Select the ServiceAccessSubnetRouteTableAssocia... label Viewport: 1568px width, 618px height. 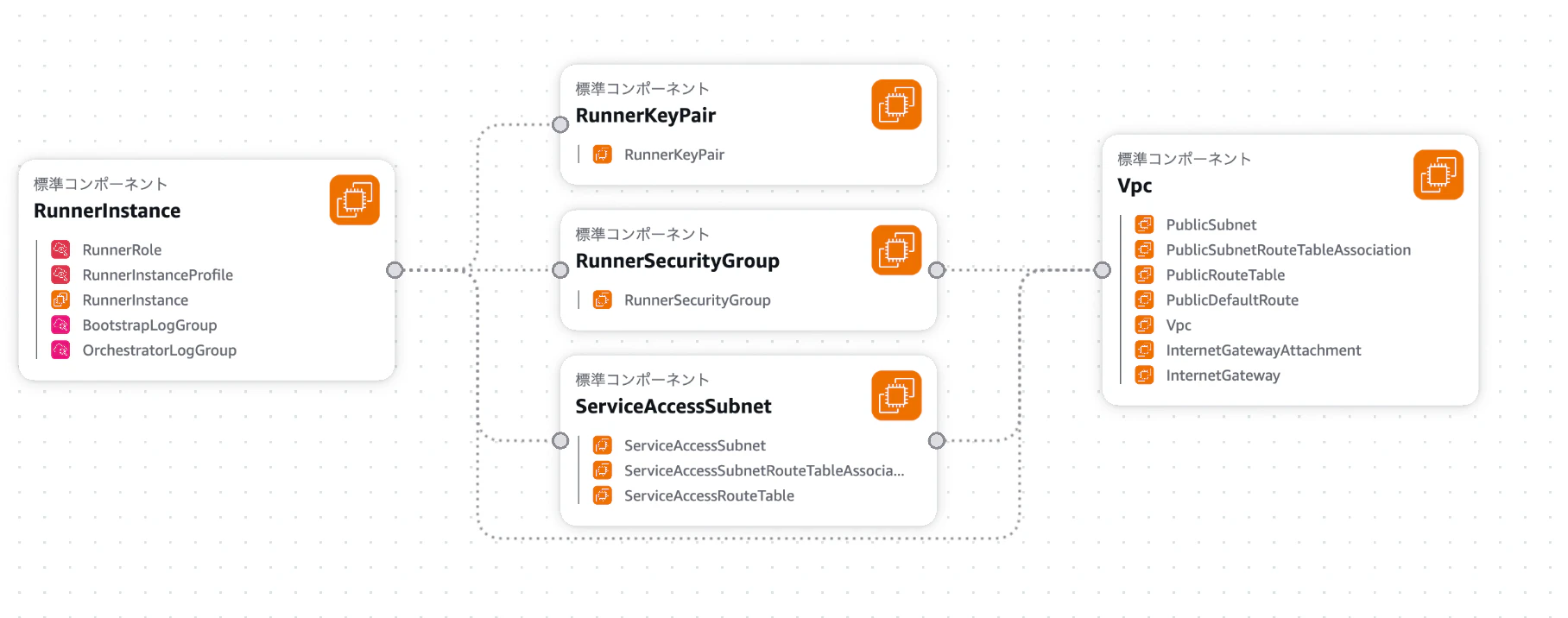[x=764, y=470]
